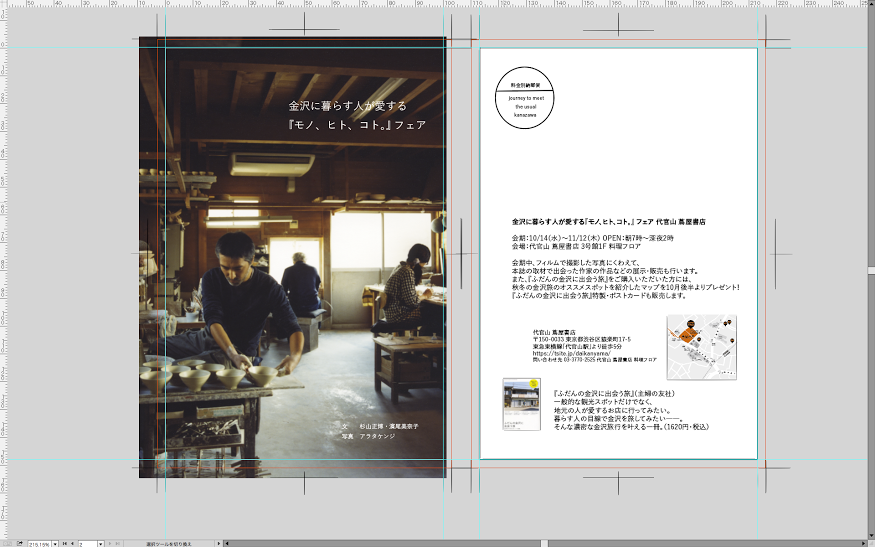Viewport: 875px width, 547px height.
Task: Select the book cover thumbnail
Action: [x=522, y=404]
